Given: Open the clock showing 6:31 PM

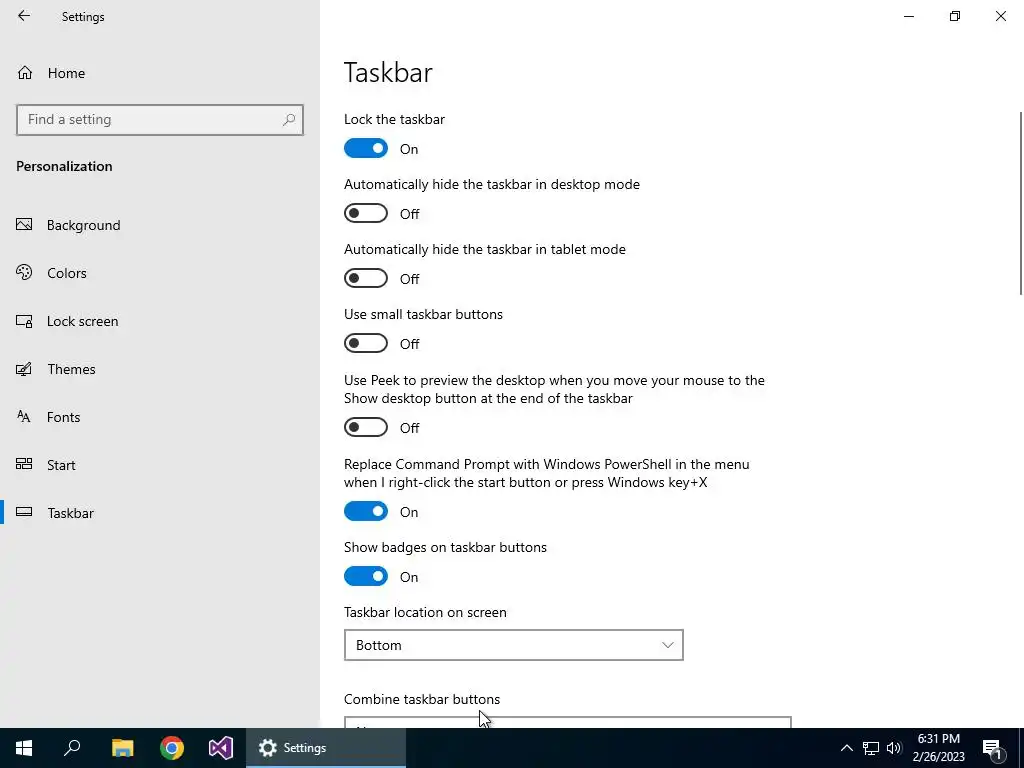Looking at the screenshot, I should [x=938, y=748].
